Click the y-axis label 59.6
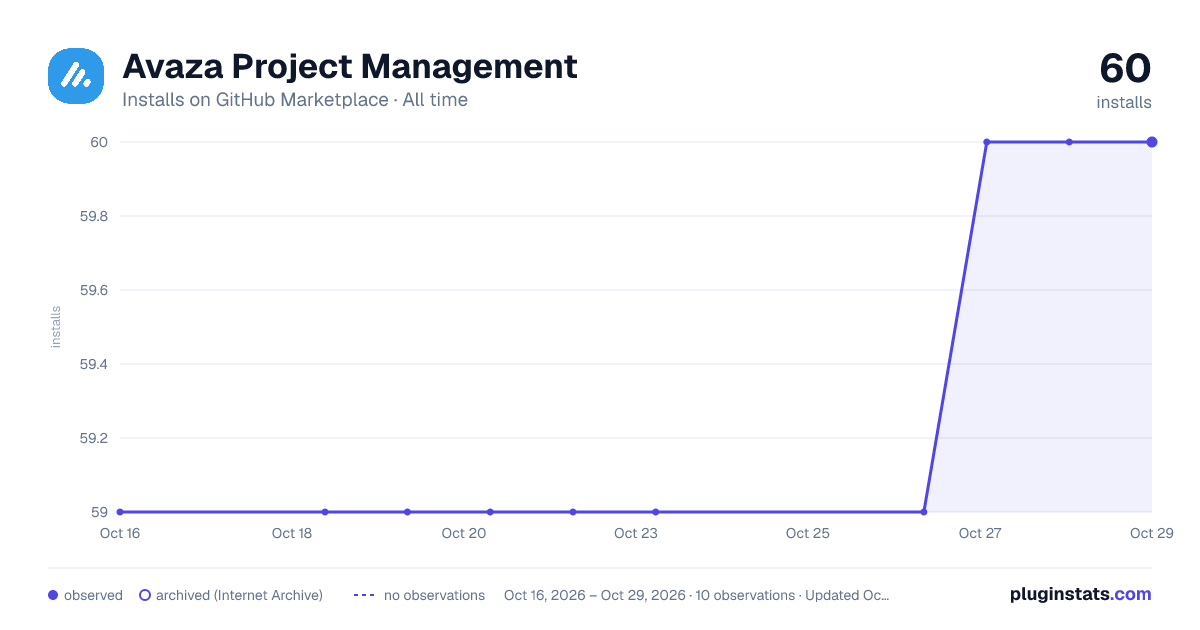Screen dimensions: 1200x630 [94, 290]
